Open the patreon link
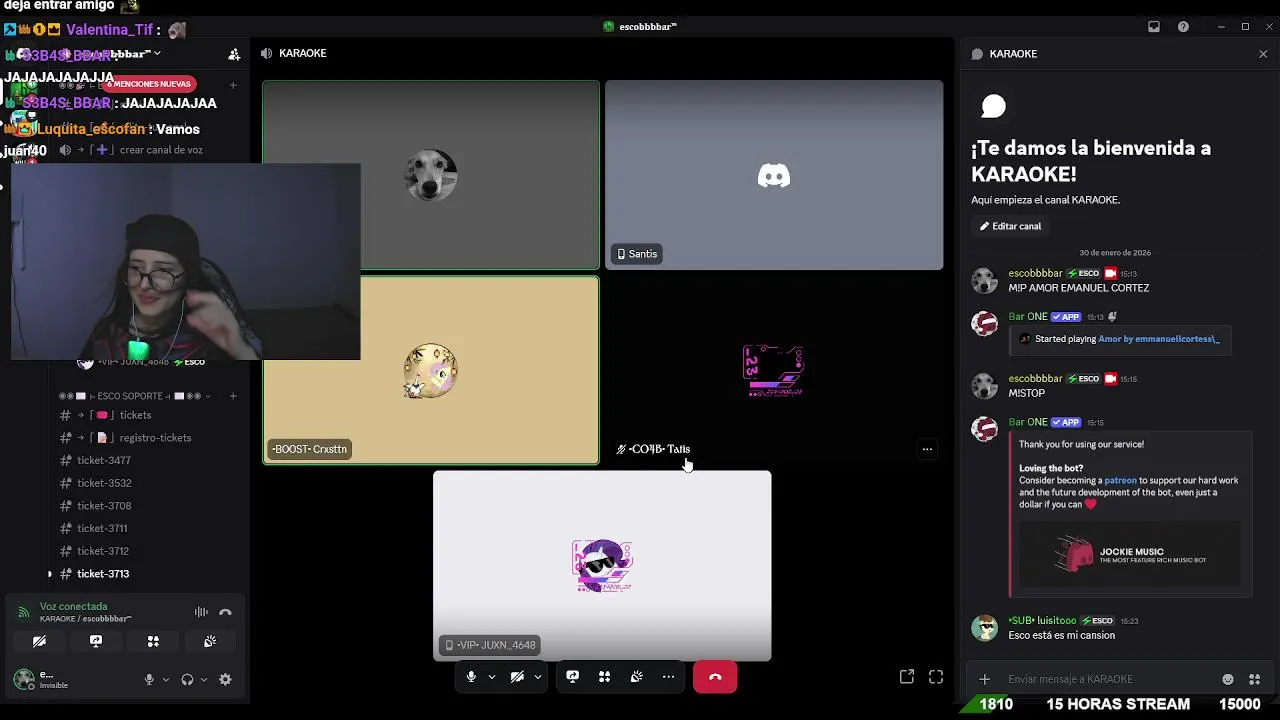Viewport: 1280px width, 720px height. [1120, 480]
